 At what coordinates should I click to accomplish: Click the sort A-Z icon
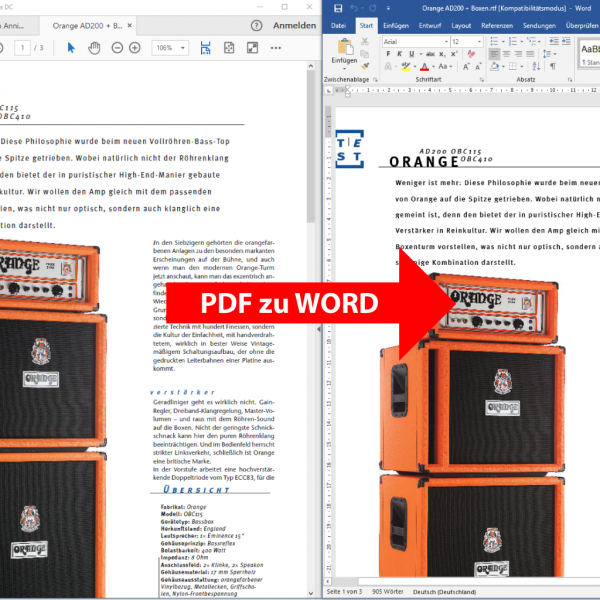pos(536,67)
